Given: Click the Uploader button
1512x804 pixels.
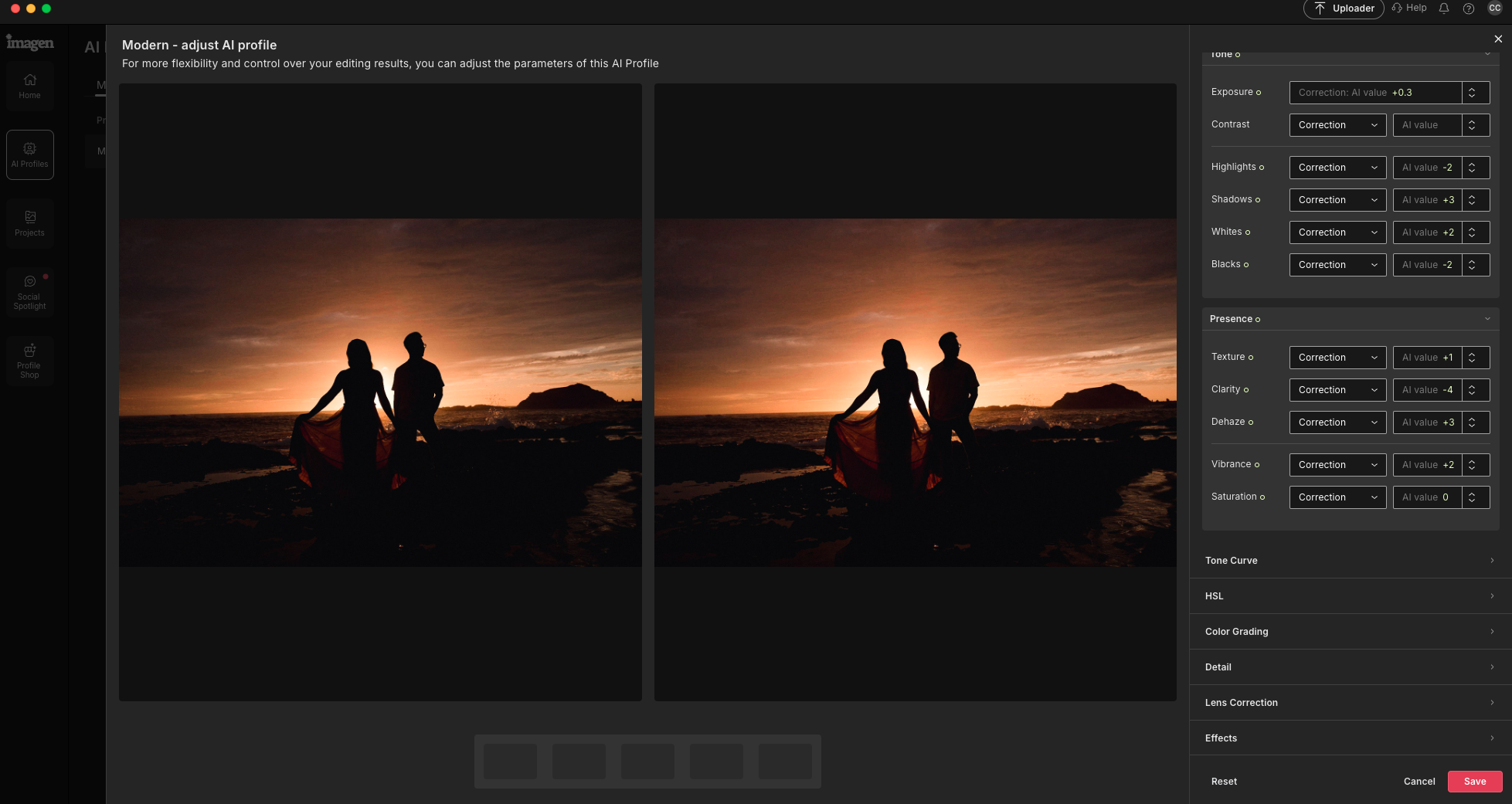Looking at the screenshot, I should click(1344, 8).
